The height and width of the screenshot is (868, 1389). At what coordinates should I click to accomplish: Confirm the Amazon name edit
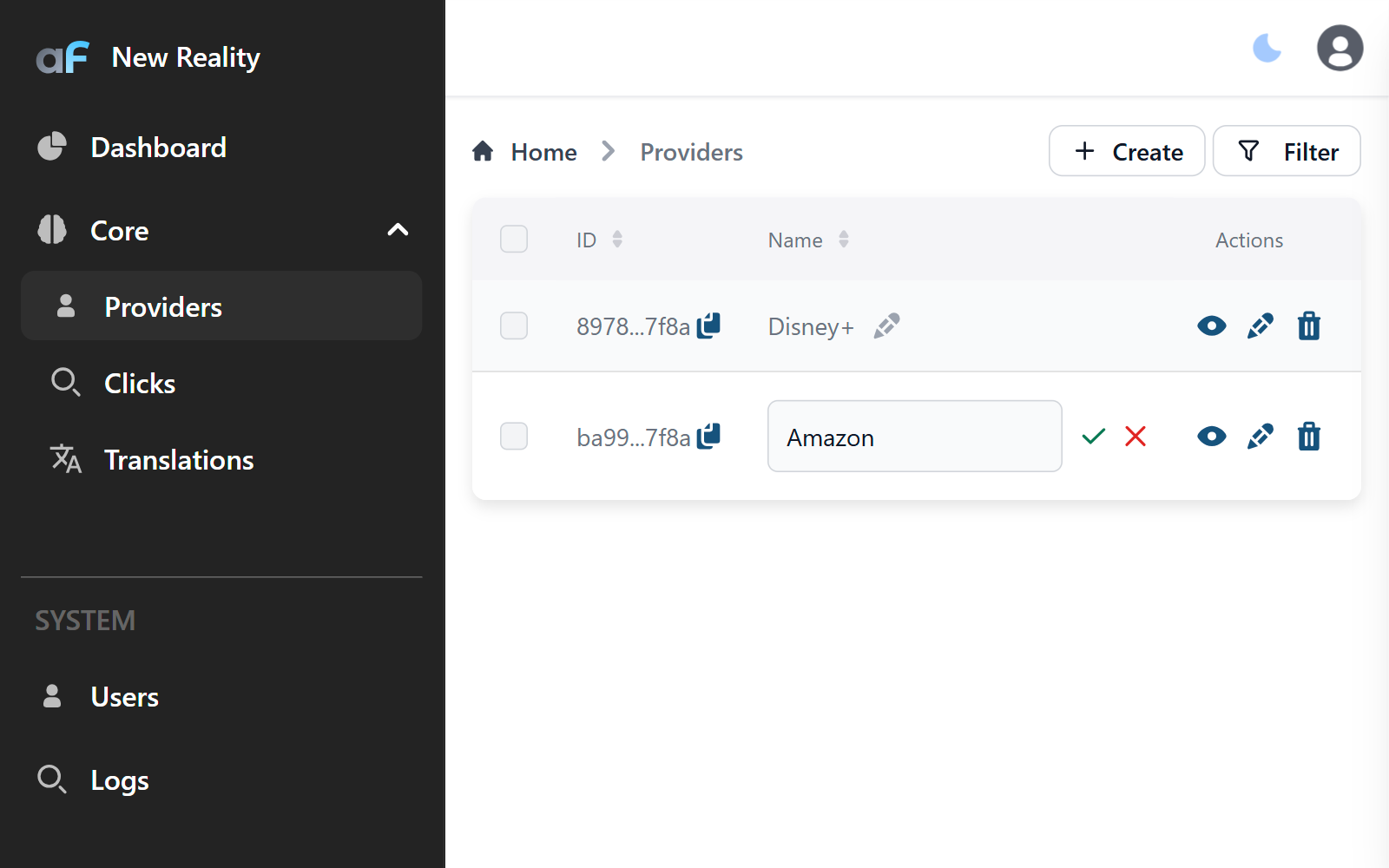1094,437
